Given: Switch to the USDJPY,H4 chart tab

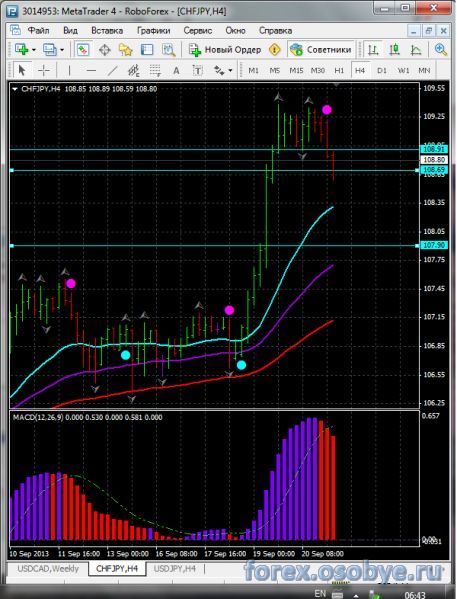Looking at the screenshot, I should click(x=174, y=569).
